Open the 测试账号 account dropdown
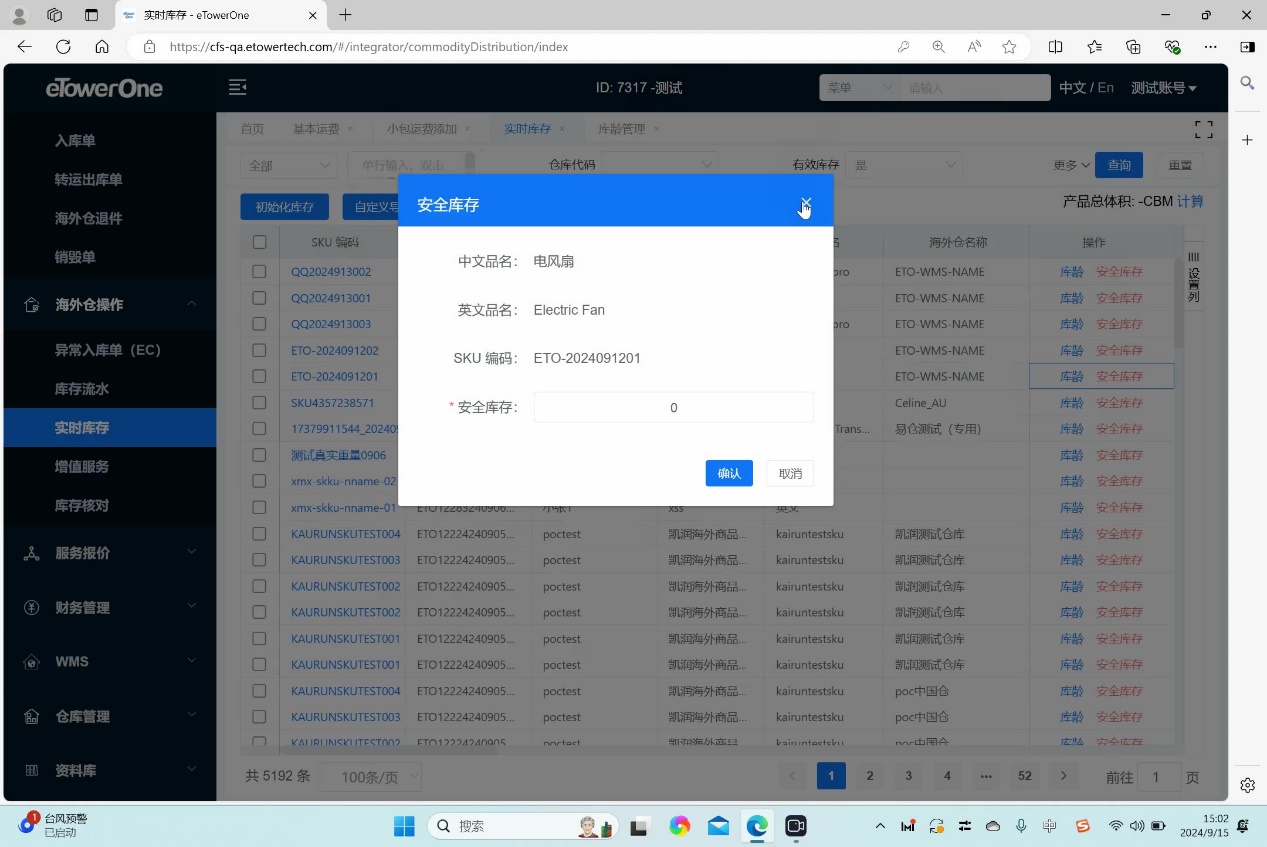The width and height of the screenshot is (1267, 847). coord(1163,88)
